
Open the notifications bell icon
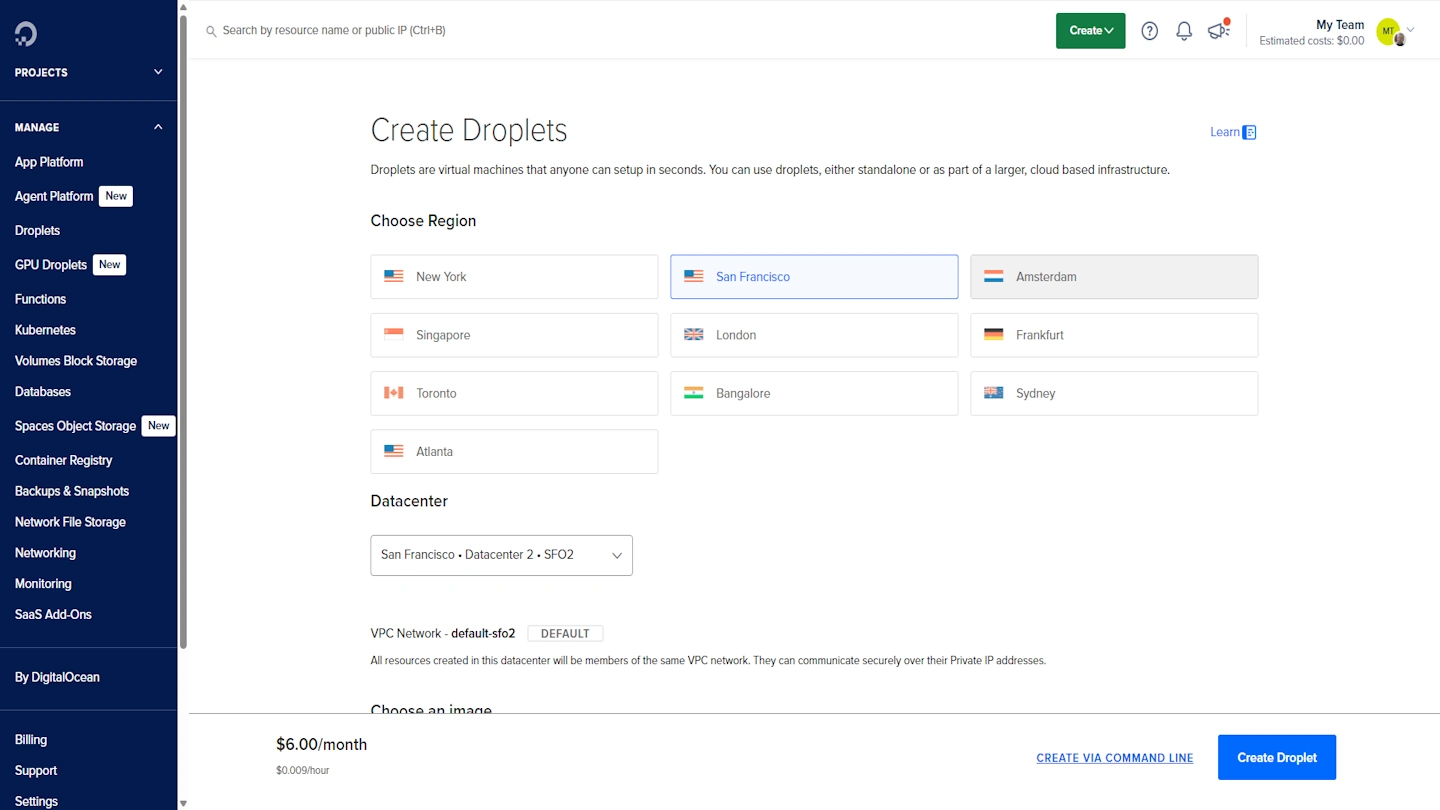pos(1184,31)
